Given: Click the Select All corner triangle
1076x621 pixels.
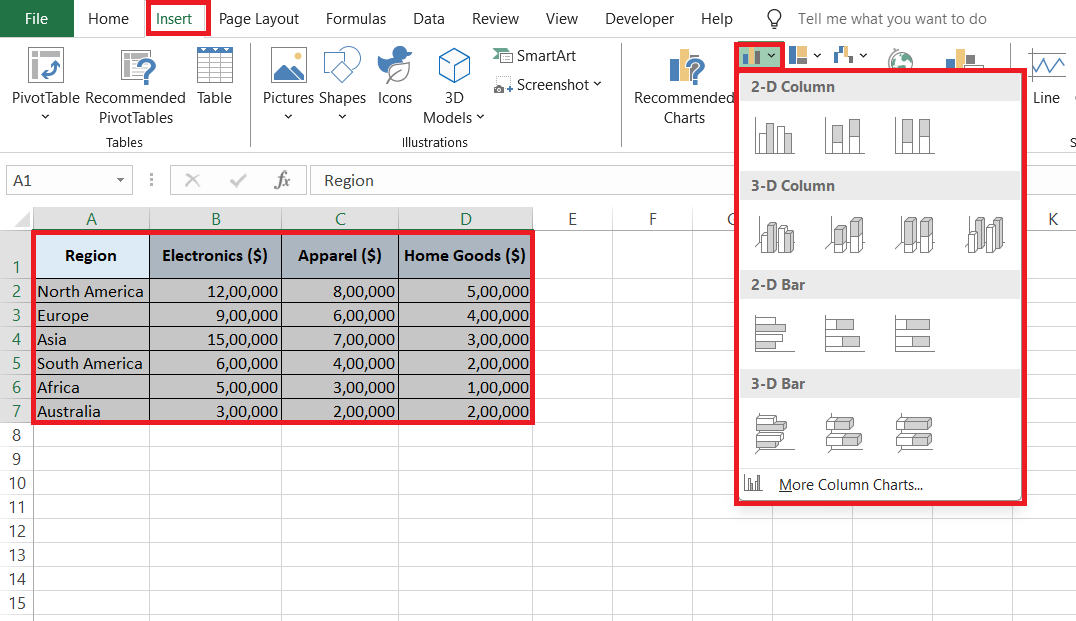Looking at the screenshot, I should 23,219.
